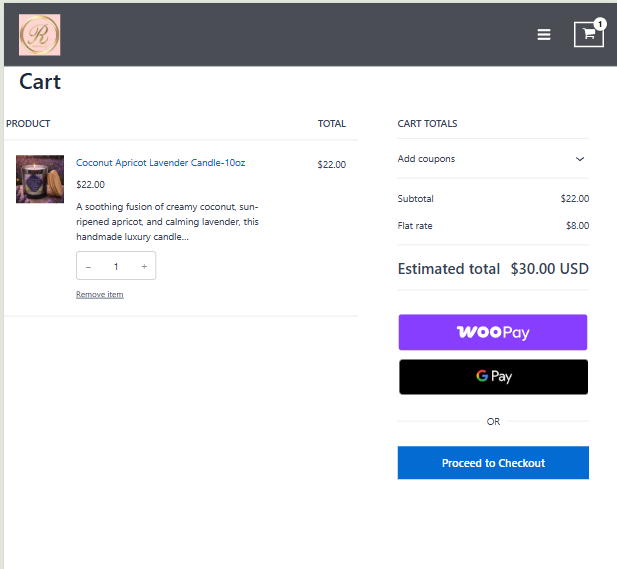Click the $30.00 USD estimated total
This screenshot has width=617, height=569.
(549, 269)
